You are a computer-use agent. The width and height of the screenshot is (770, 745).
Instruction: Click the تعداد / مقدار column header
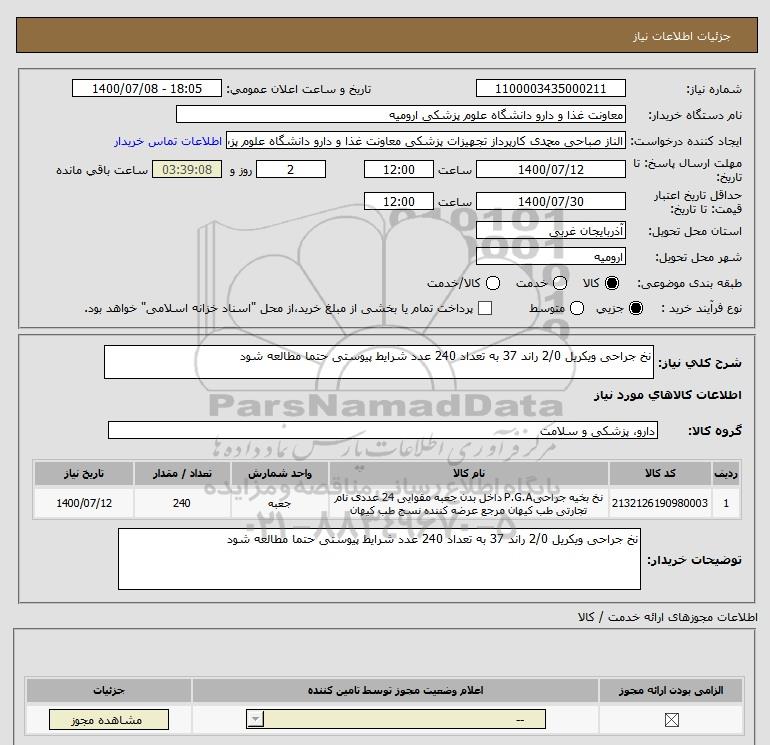click(182, 473)
